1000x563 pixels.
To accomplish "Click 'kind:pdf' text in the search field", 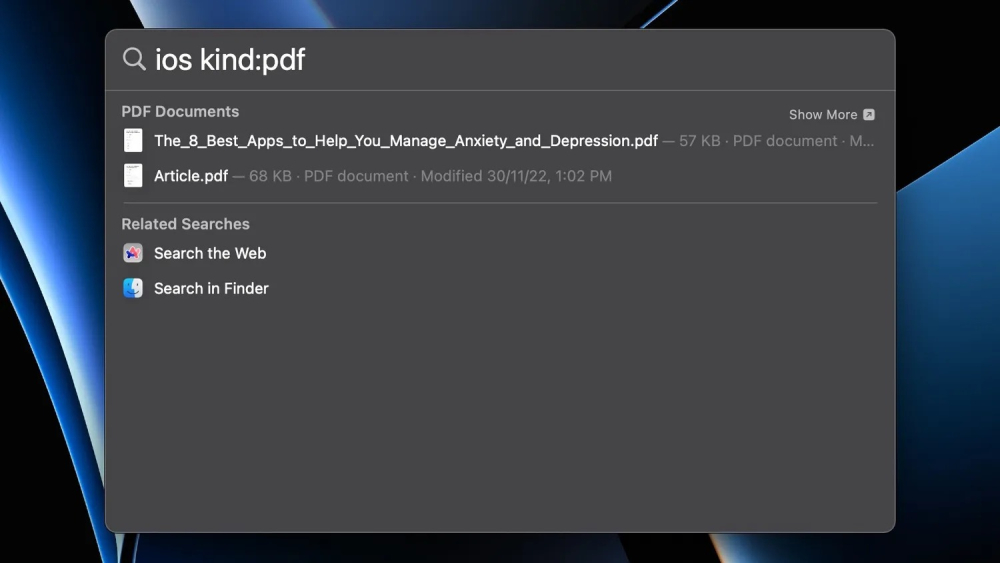I will coord(253,60).
